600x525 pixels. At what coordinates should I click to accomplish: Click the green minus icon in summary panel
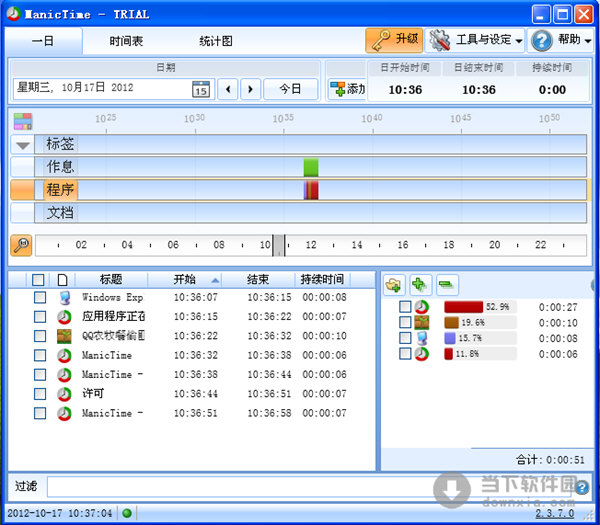pos(446,285)
